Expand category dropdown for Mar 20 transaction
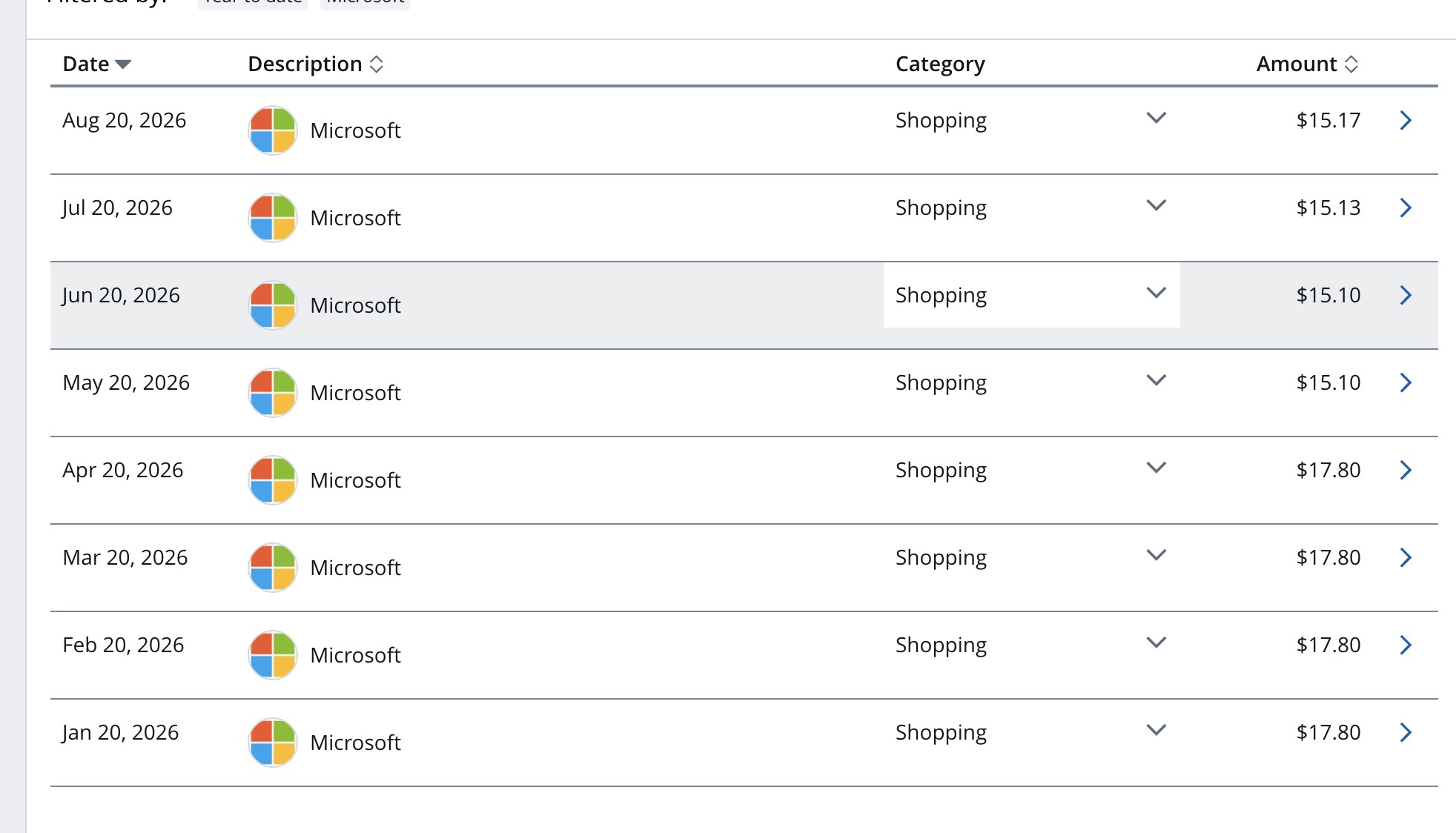 point(1156,555)
